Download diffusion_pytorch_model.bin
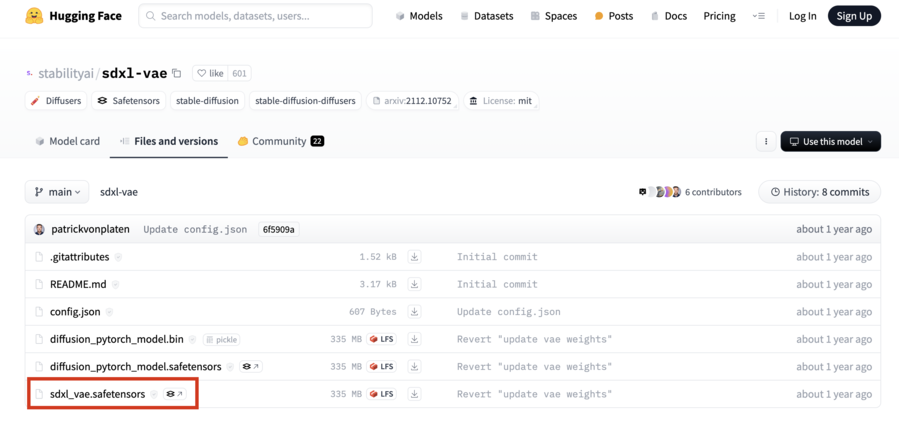 click(x=414, y=340)
